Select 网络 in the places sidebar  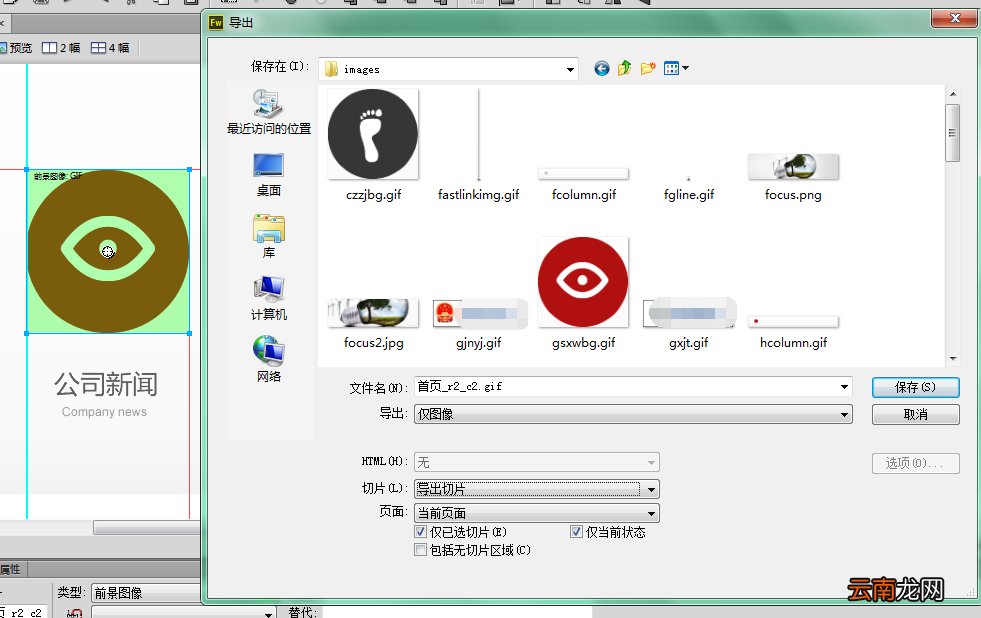coord(268,360)
